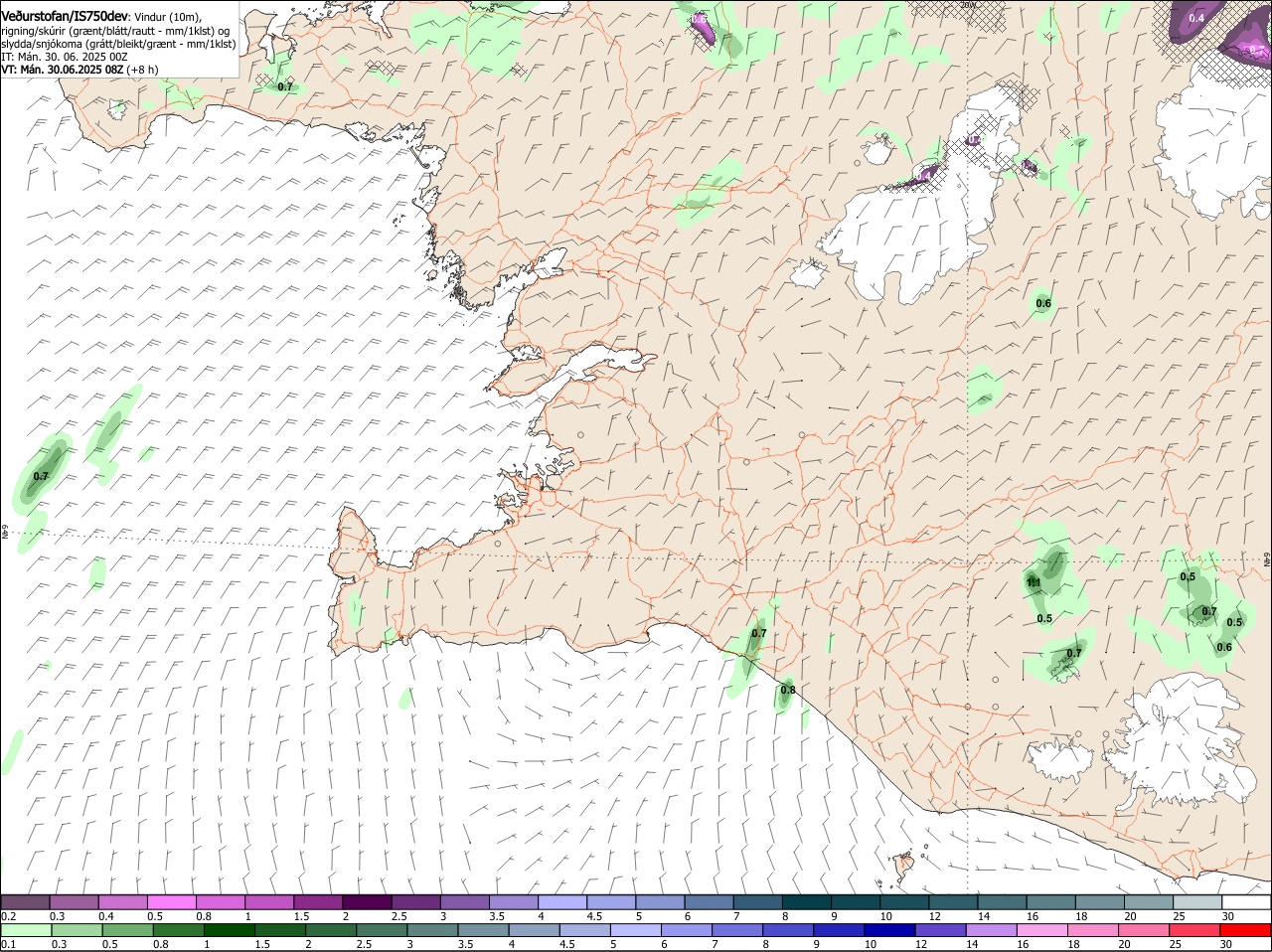This screenshot has height=952, width=1272.
Task: Click the '0.7' value in the top-left near the title box
Action: [285, 87]
